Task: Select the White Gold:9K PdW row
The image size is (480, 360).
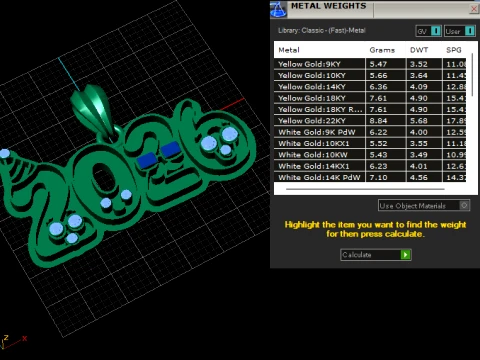Action: click(370, 132)
